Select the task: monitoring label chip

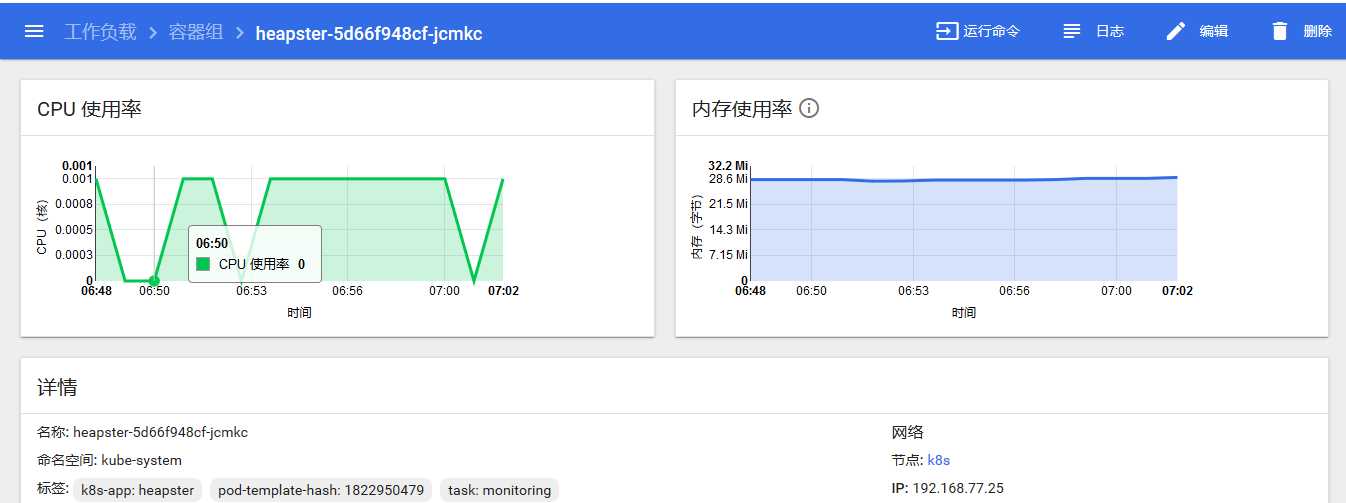coord(499,490)
